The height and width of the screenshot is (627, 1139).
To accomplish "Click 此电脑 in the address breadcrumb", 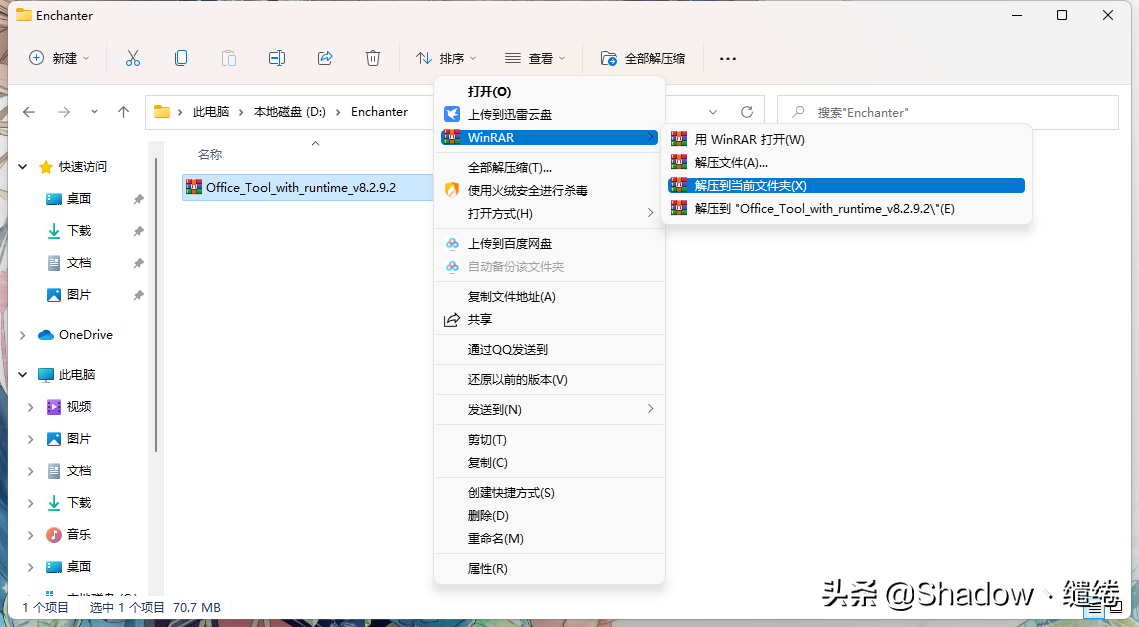I will (x=211, y=112).
